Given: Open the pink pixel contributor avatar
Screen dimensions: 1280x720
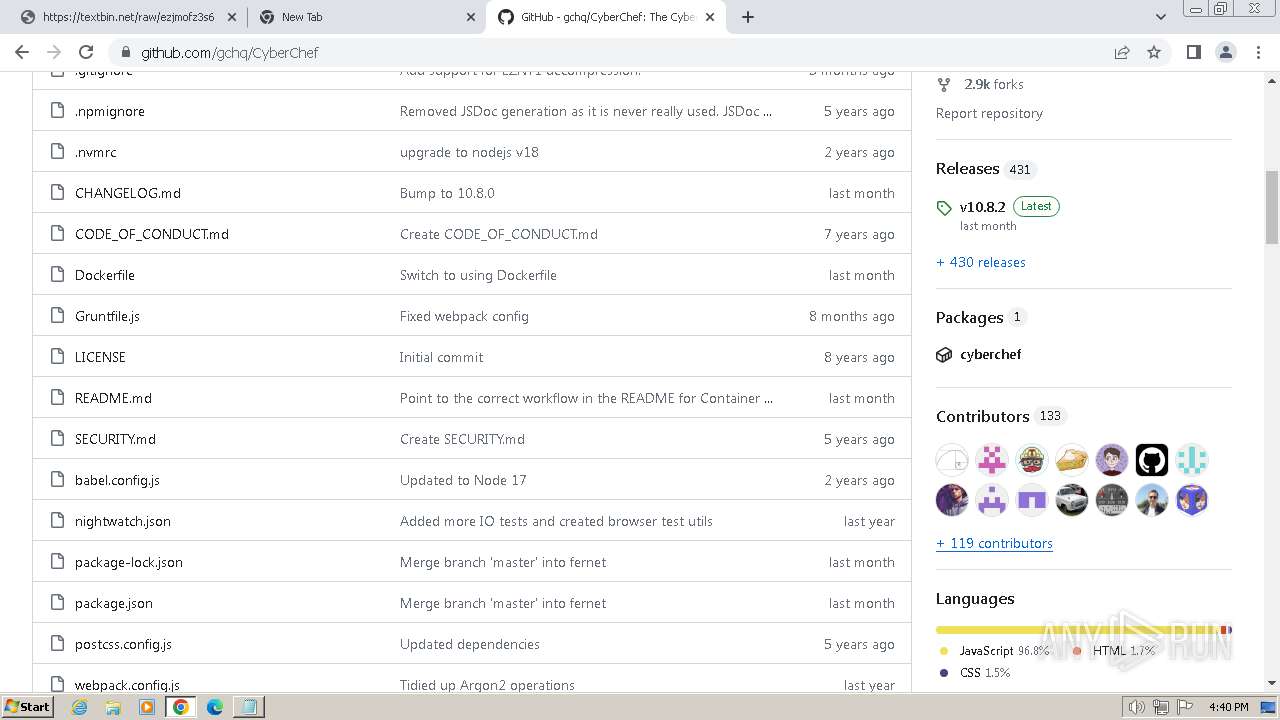Looking at the screenshot, I should [992, 460].
